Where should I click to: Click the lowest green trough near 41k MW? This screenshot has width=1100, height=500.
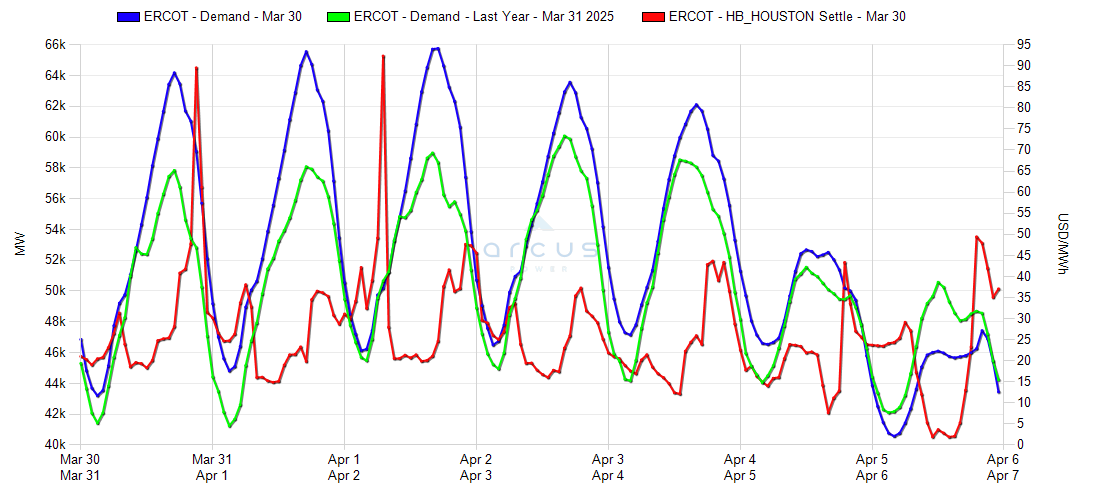(230, 426)
